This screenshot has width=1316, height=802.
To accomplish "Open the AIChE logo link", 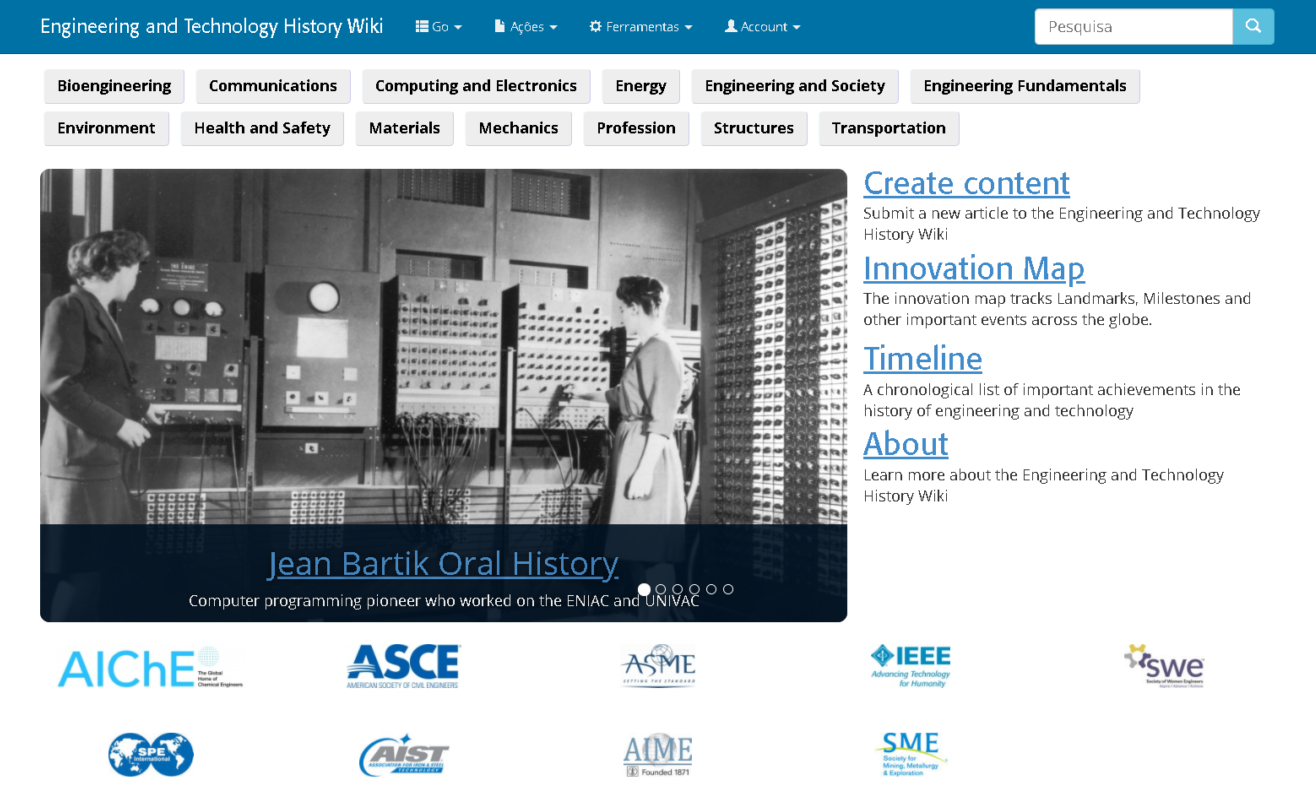I will coord(150,667).
